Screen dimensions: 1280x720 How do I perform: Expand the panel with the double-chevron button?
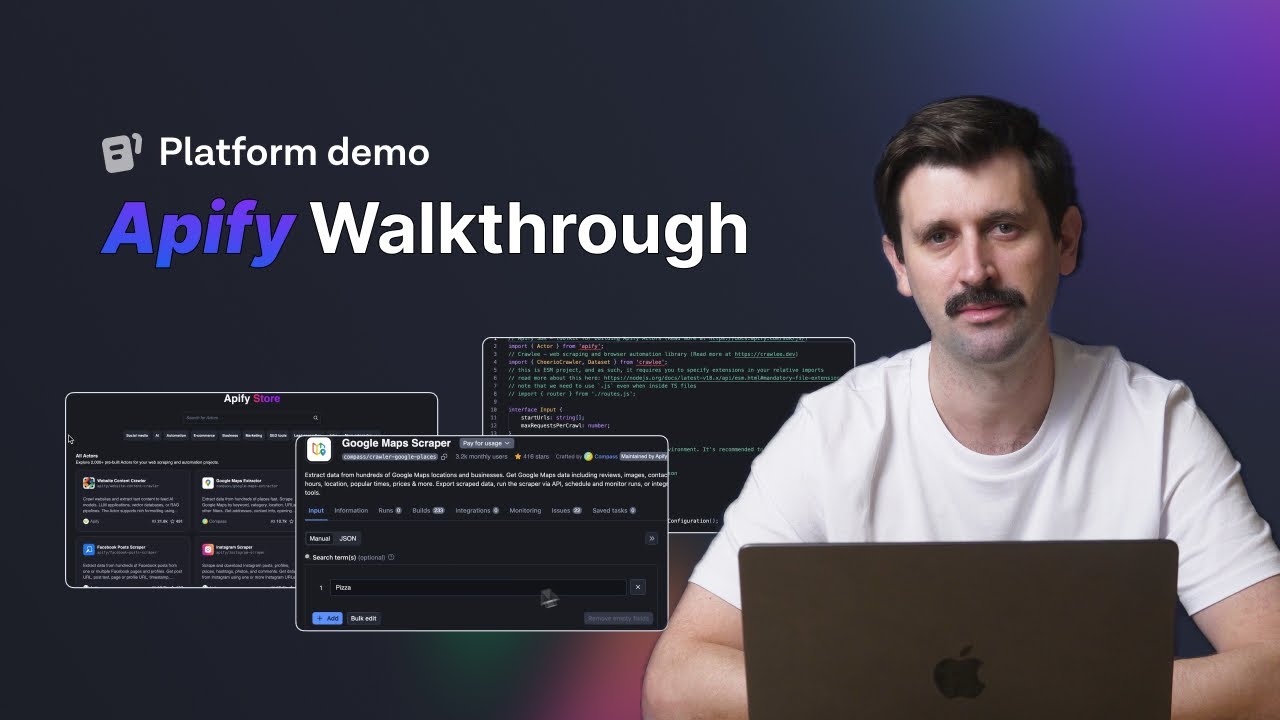pyautogui.click(x=652, y=539)
